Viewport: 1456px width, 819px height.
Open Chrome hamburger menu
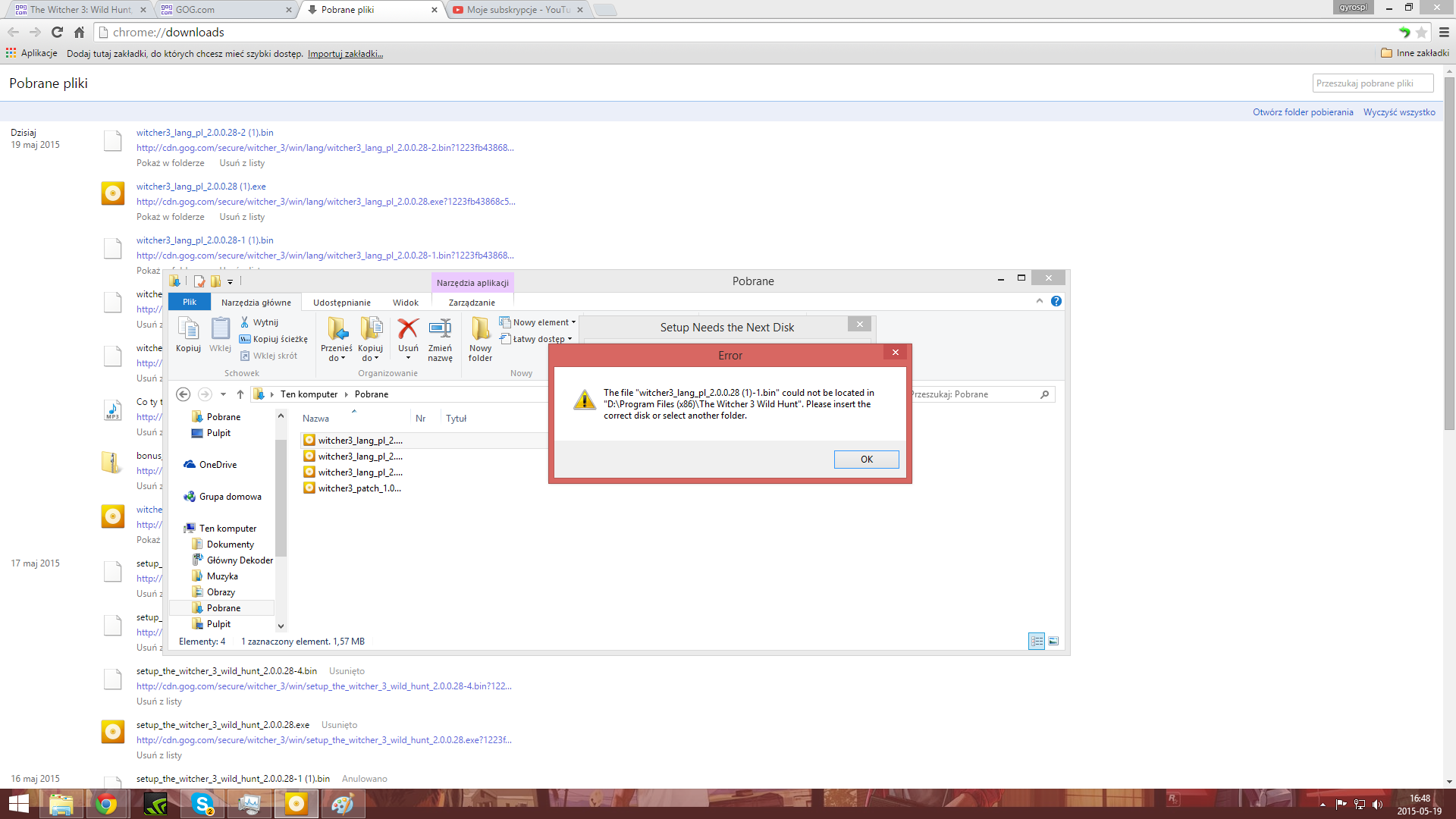click(1444, 32)
